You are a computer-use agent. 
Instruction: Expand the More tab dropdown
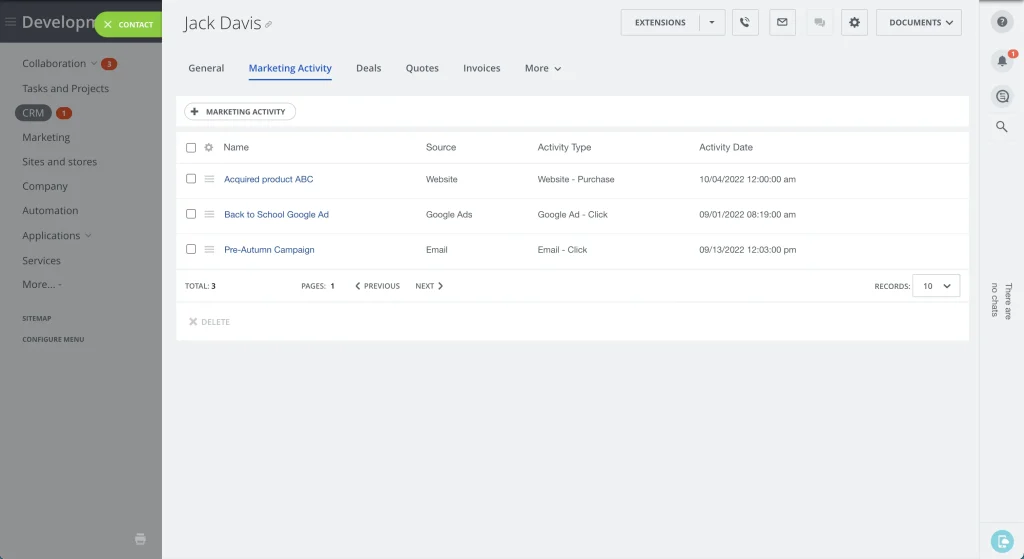point(543,68)
